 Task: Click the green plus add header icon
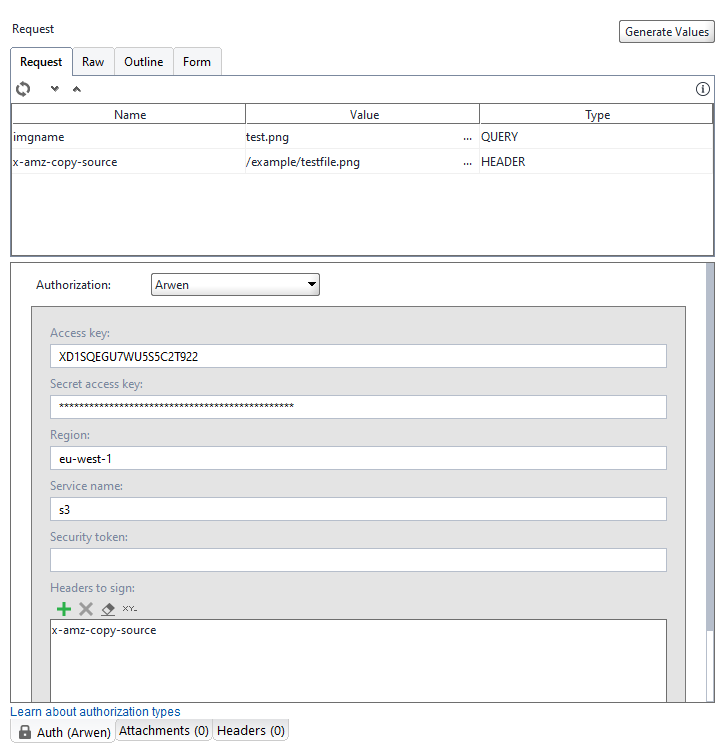pos(64,608)
